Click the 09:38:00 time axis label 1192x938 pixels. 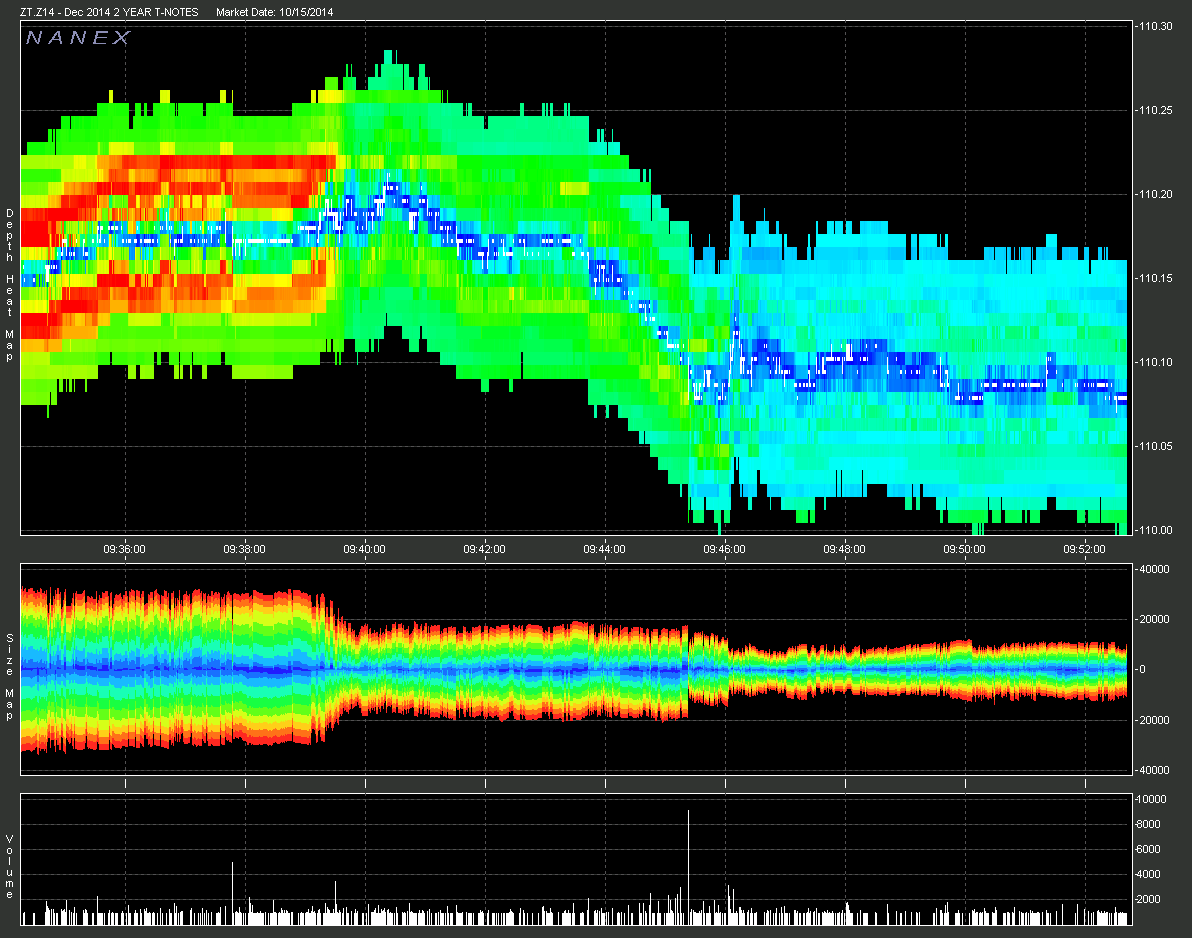(x=245, y=549)
